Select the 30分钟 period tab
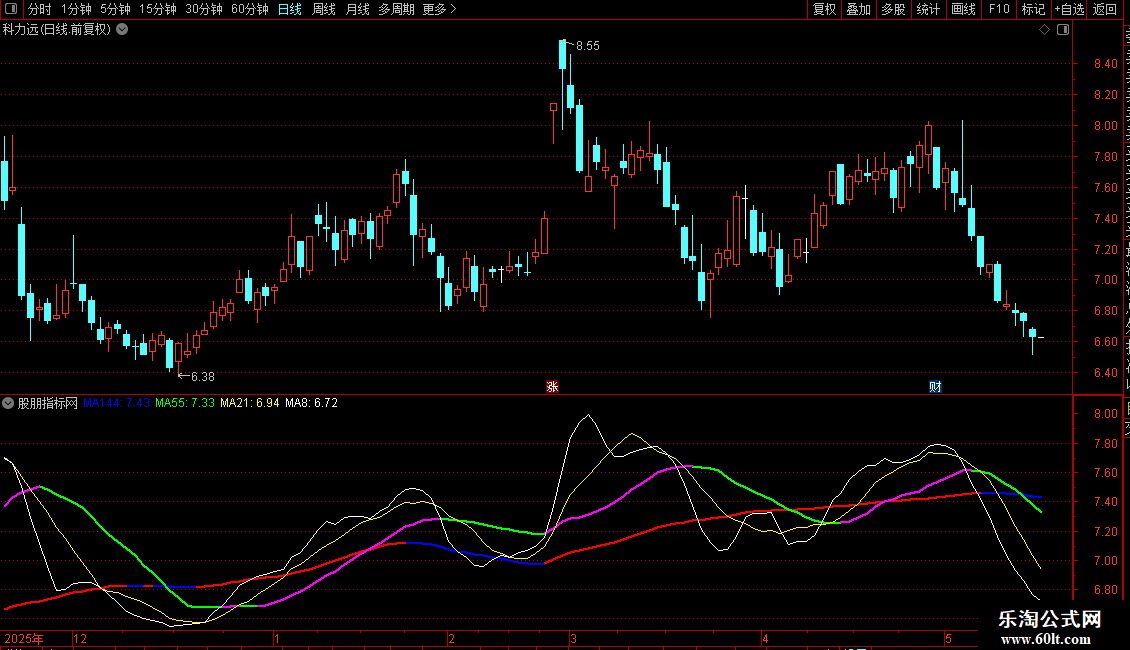Screen dimensions: 1130x650 pyautogui.click(x=204, y=9)
